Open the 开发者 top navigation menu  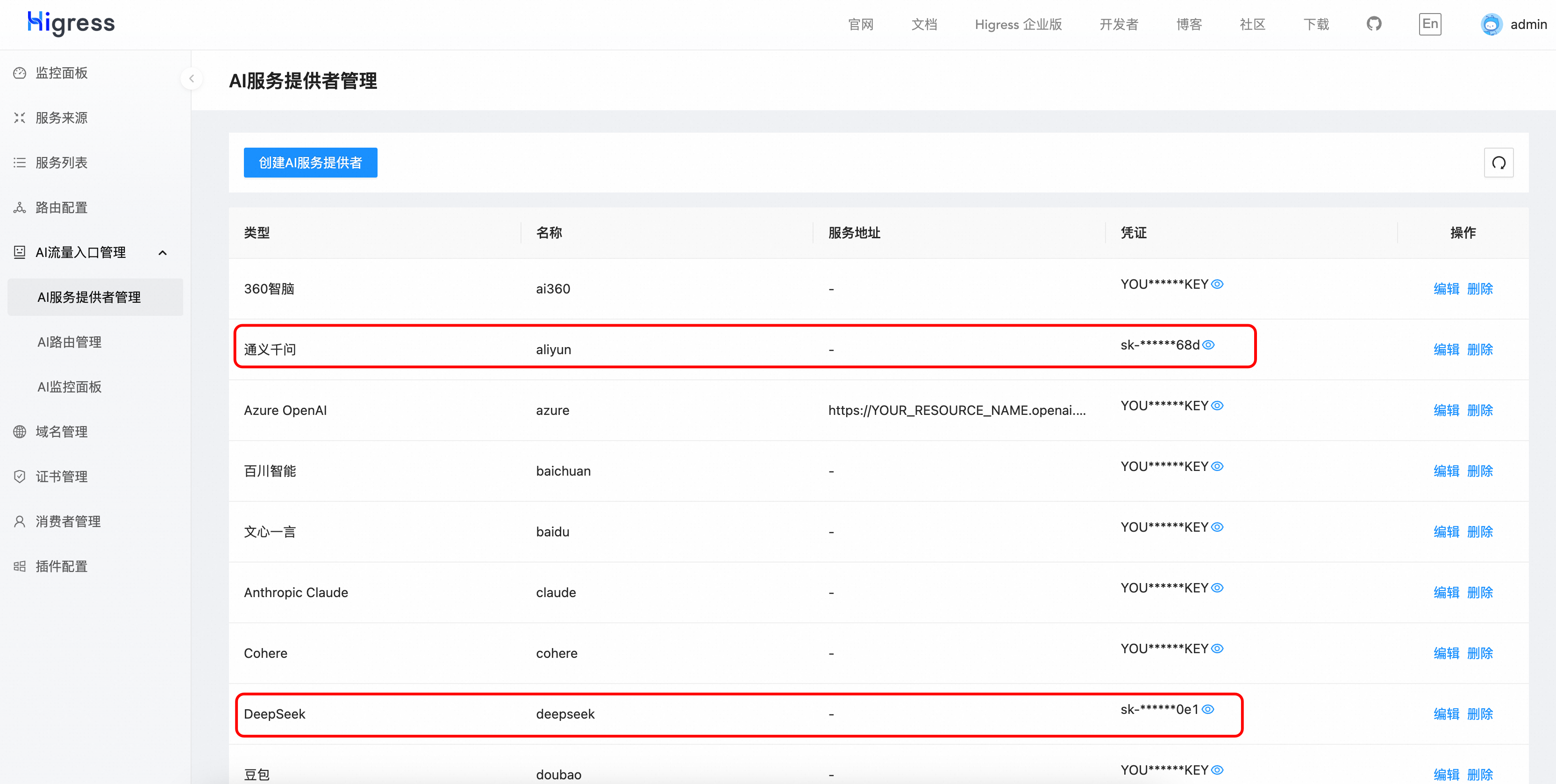click(x=1118, y=24)
